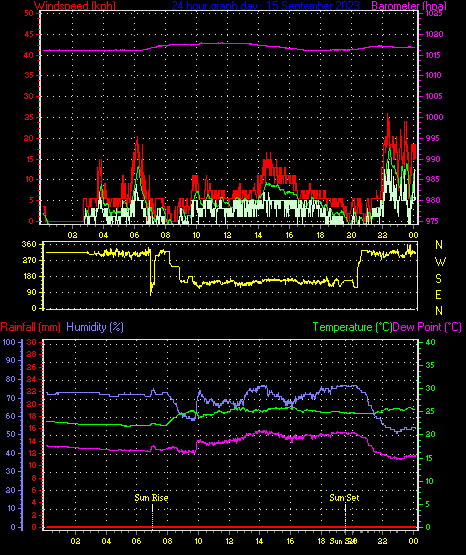The height and width of the screenshot is (555, 466).
Task: Click the Barometer (hpa) axis title
Action: [x=409, y=6]
